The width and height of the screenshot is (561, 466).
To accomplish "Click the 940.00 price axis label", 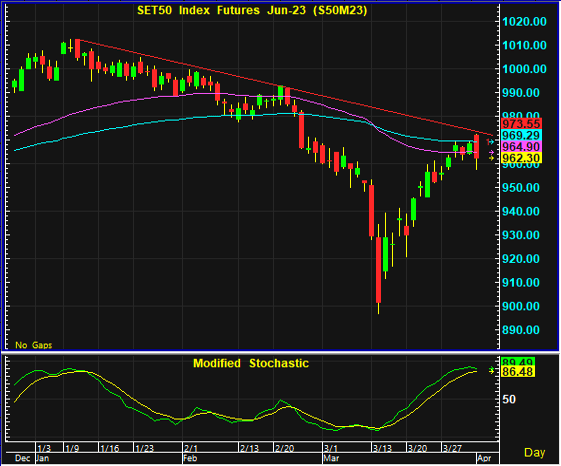I will tap(521, 211).
